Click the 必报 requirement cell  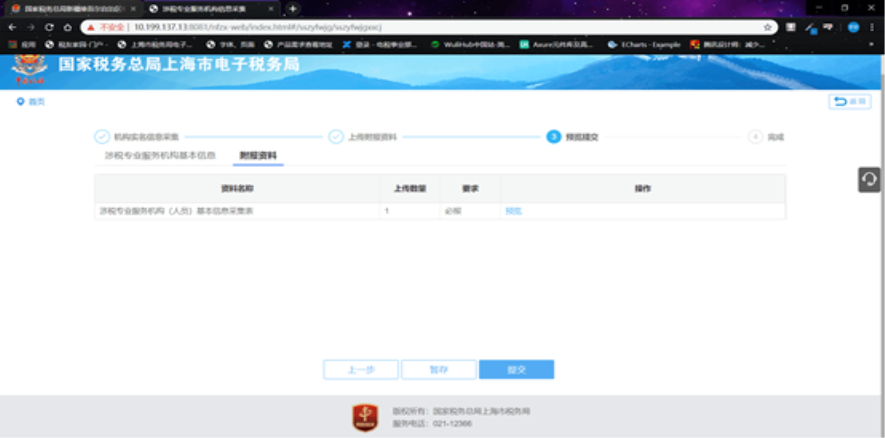tap(470, 211)
